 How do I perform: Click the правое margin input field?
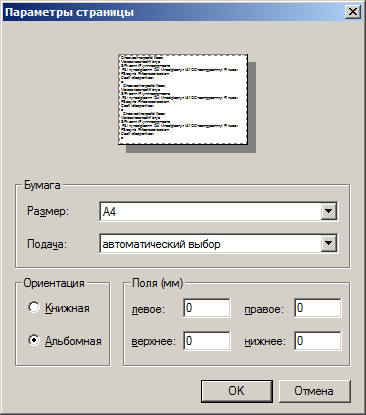coord(318,308)
